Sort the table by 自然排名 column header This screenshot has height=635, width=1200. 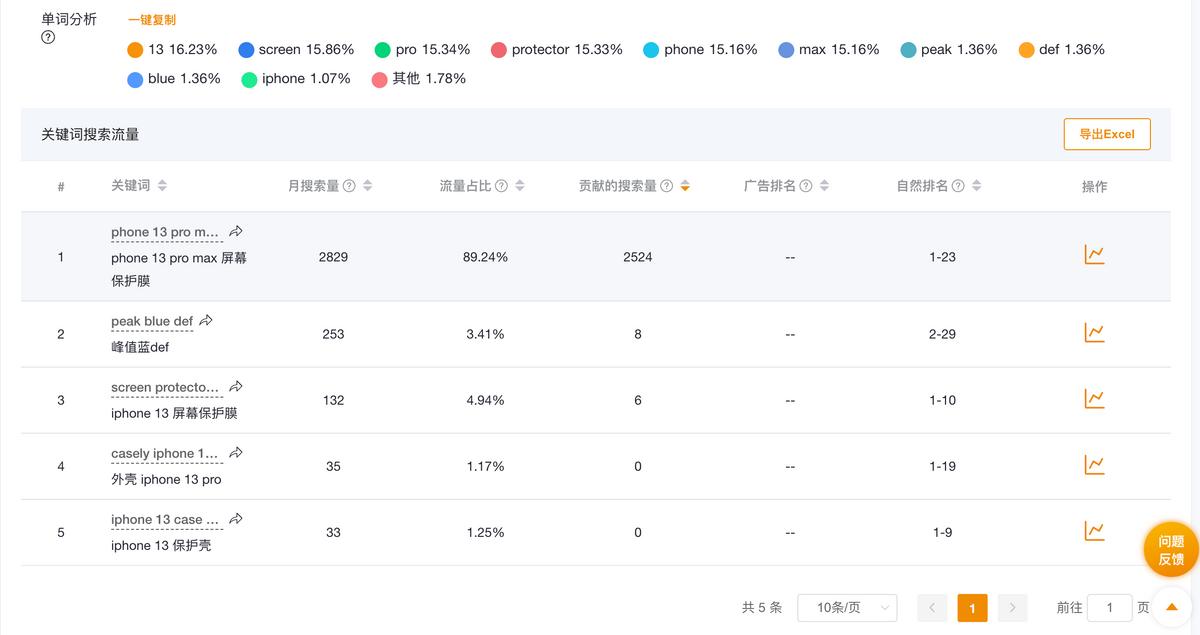point(975,185)
